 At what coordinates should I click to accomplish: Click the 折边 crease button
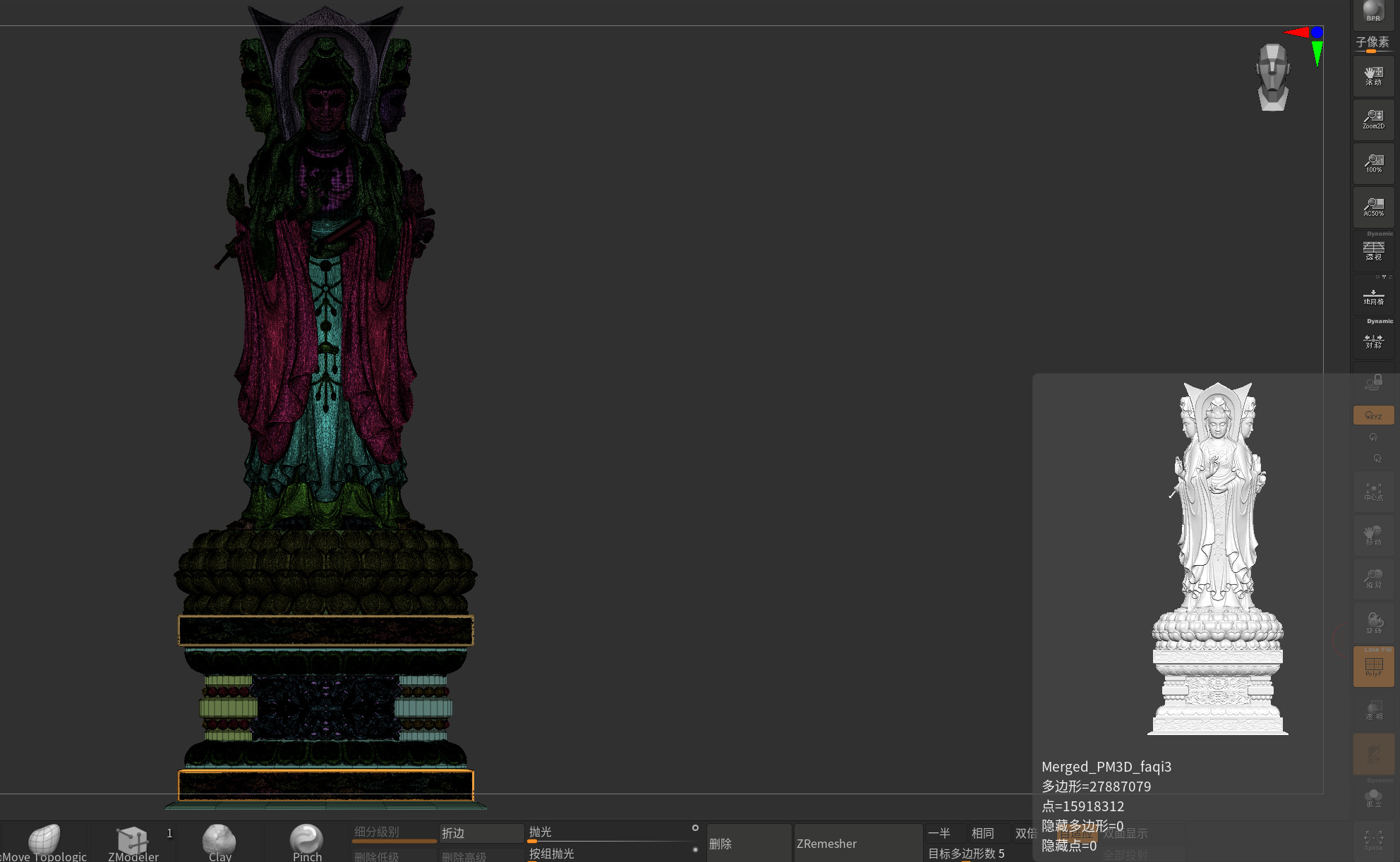[x=481, y=833]
